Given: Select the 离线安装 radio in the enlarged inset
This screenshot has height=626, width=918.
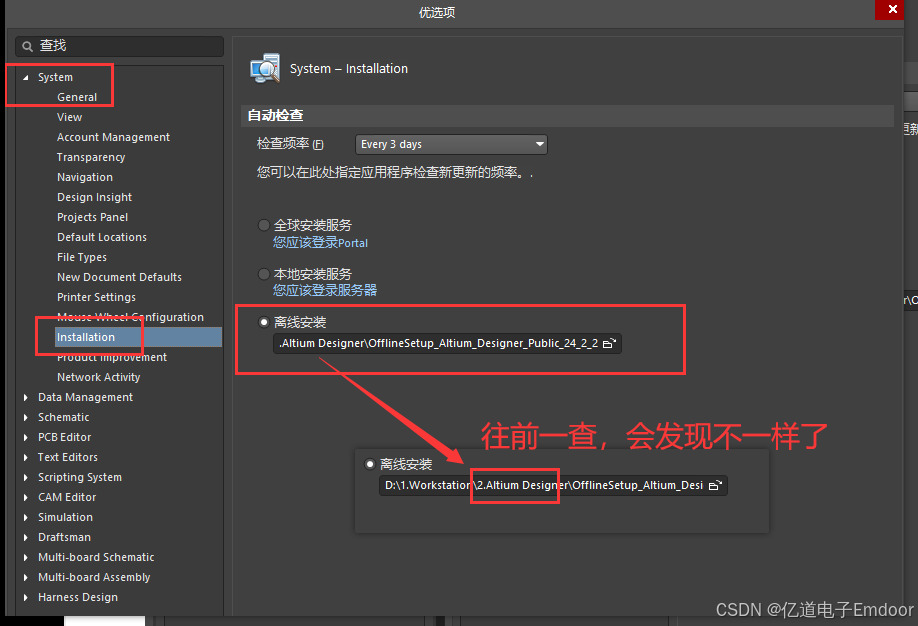Looking at the screenshot, I should (370, 464).
